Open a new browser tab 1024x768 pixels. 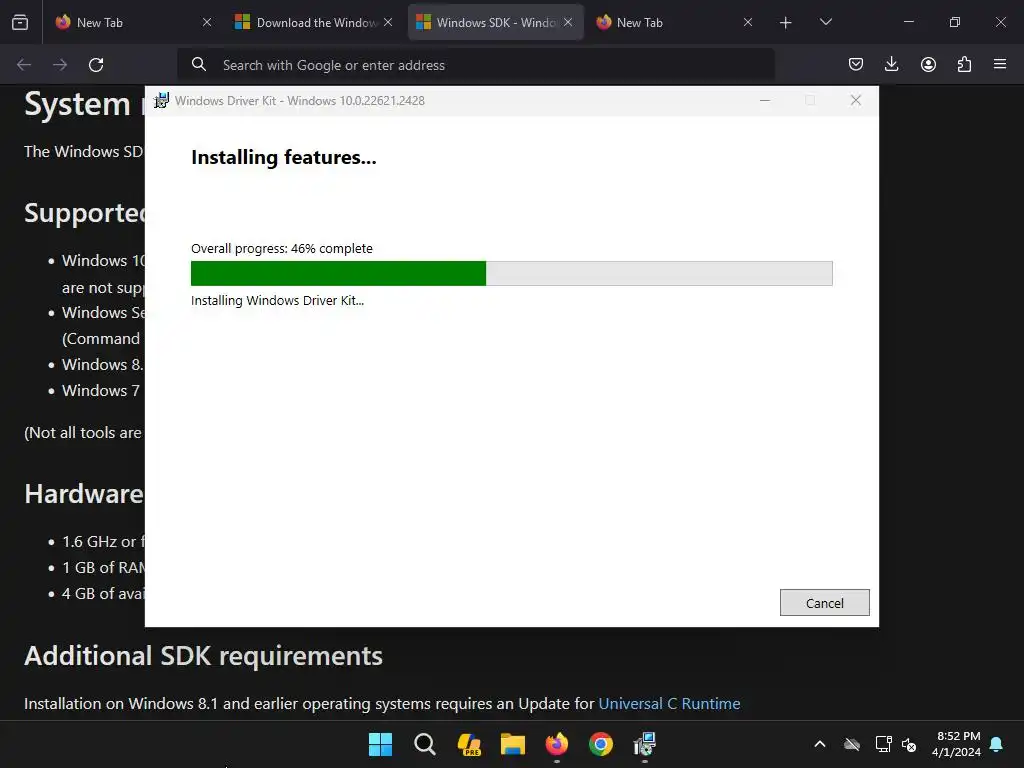click(786, 23)
